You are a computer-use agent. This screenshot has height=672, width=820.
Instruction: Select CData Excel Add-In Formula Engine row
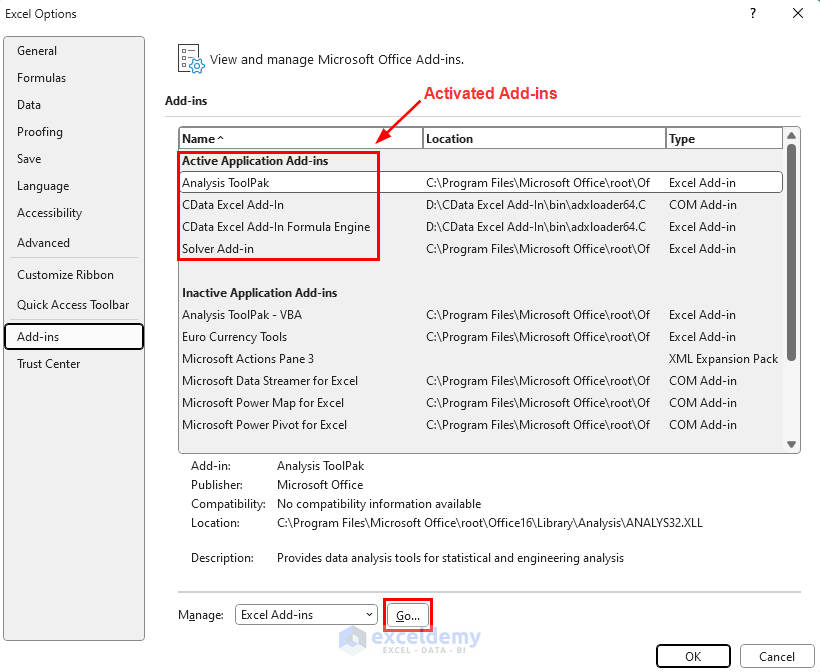click(x=481, y=226)
